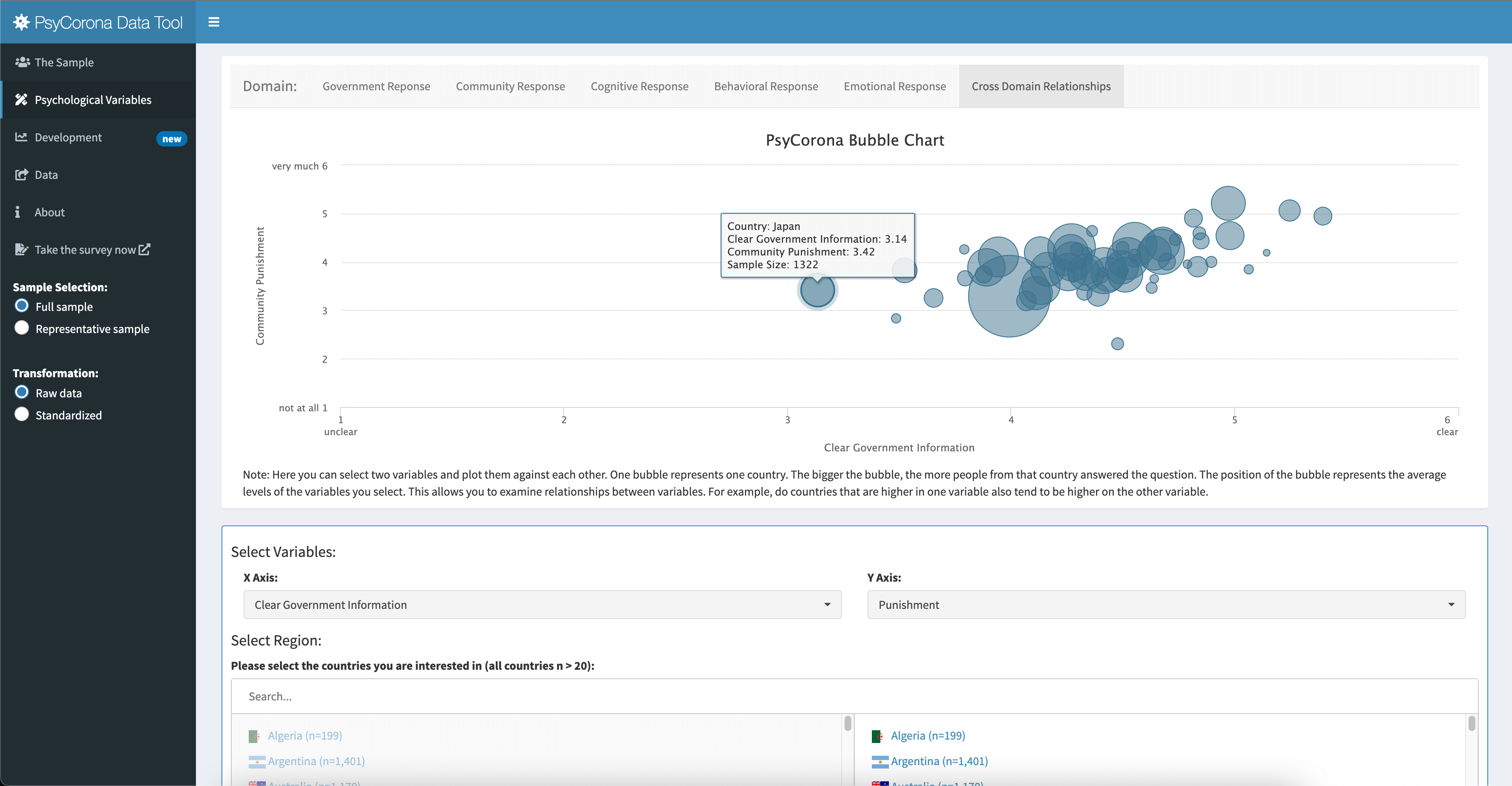Open The Sample sidebar item

point(98,62)
